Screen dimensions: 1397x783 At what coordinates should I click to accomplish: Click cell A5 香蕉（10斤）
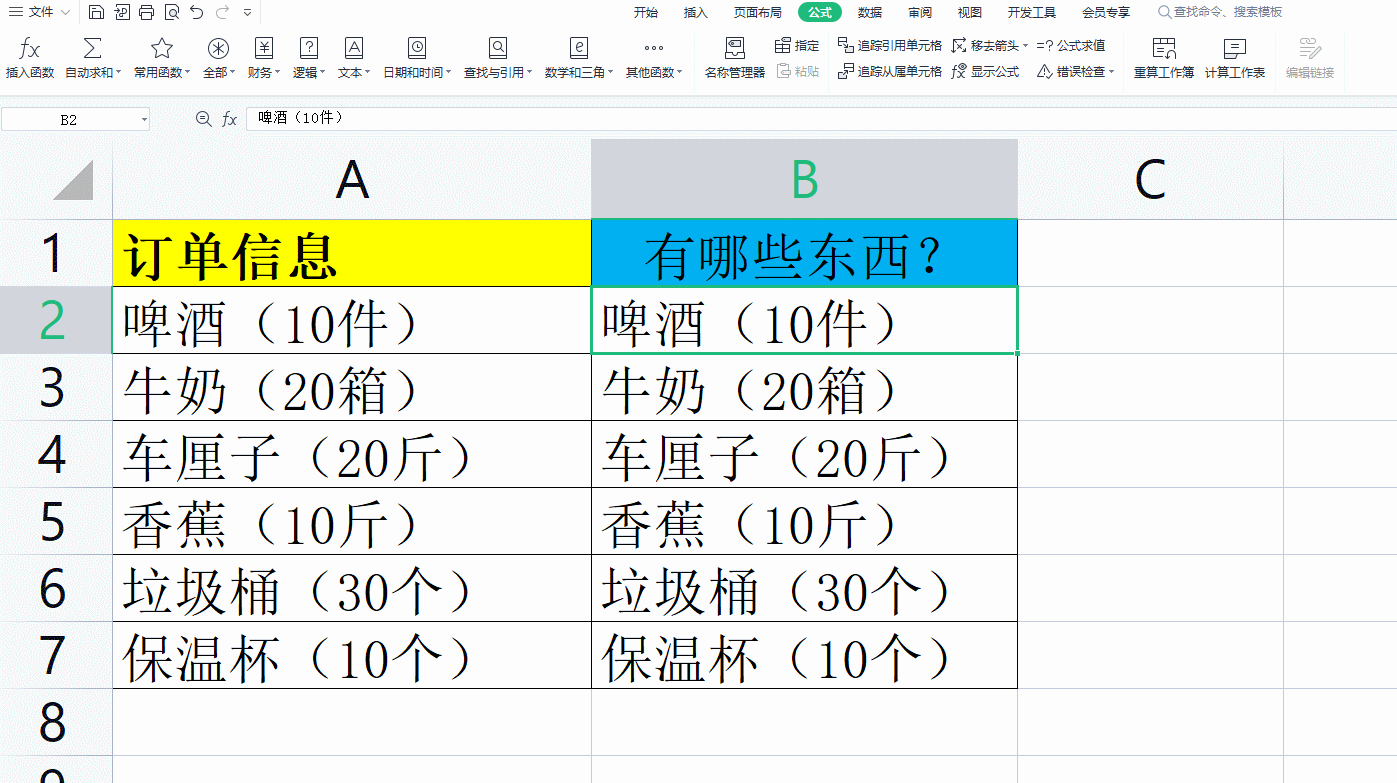352,521
